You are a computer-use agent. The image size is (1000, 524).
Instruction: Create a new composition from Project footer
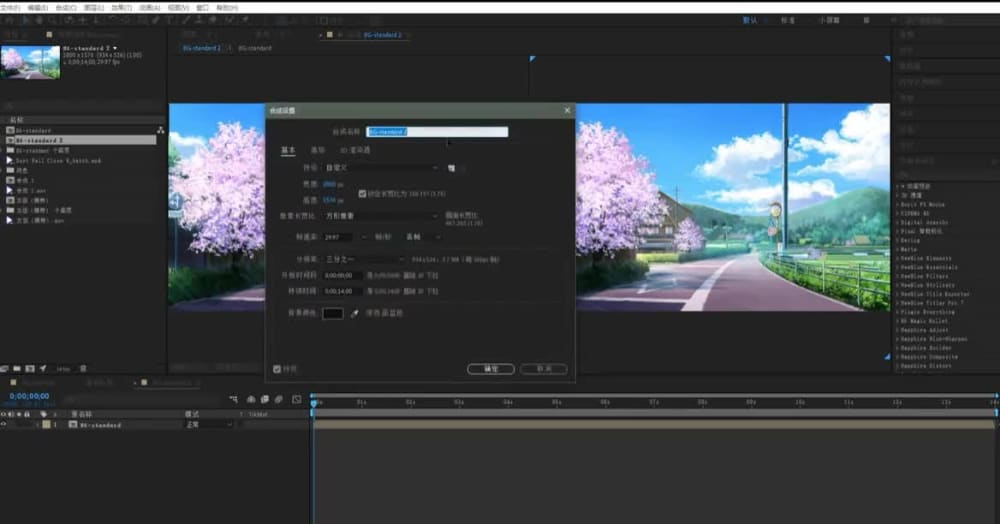click(30, 368)
